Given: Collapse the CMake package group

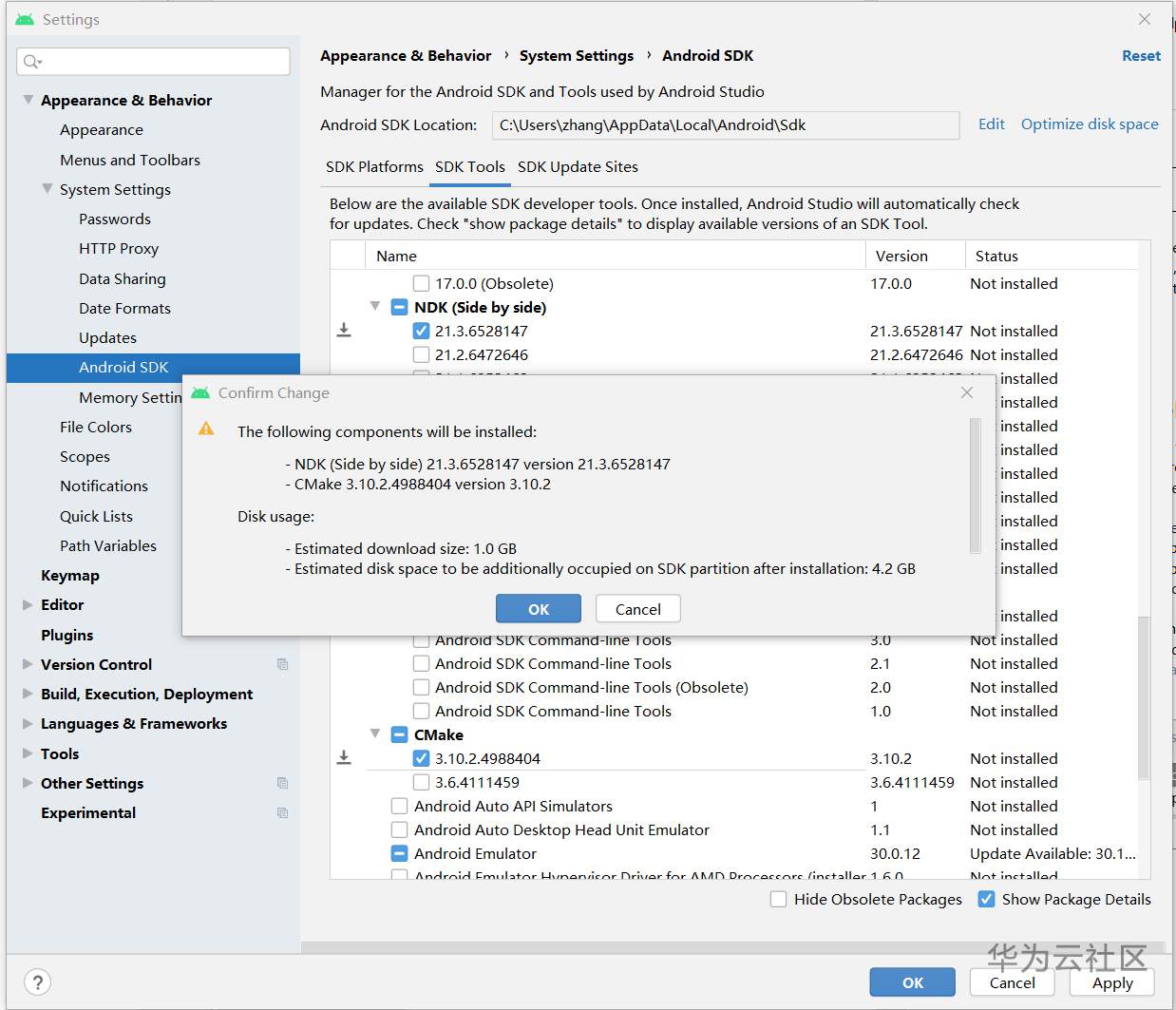Looking at the screenshot, I should tap(375, 734).
